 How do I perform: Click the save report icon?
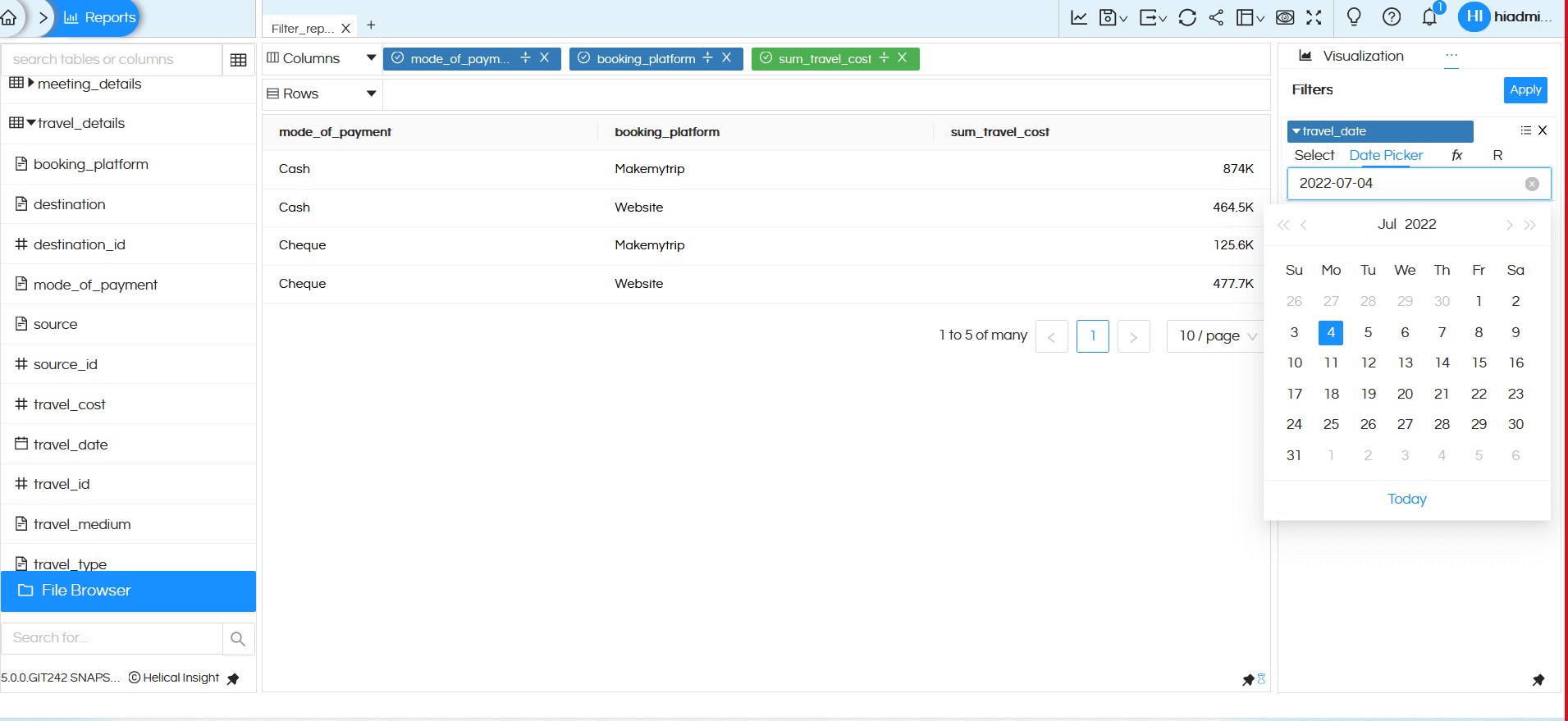[x=1113, y=17]
